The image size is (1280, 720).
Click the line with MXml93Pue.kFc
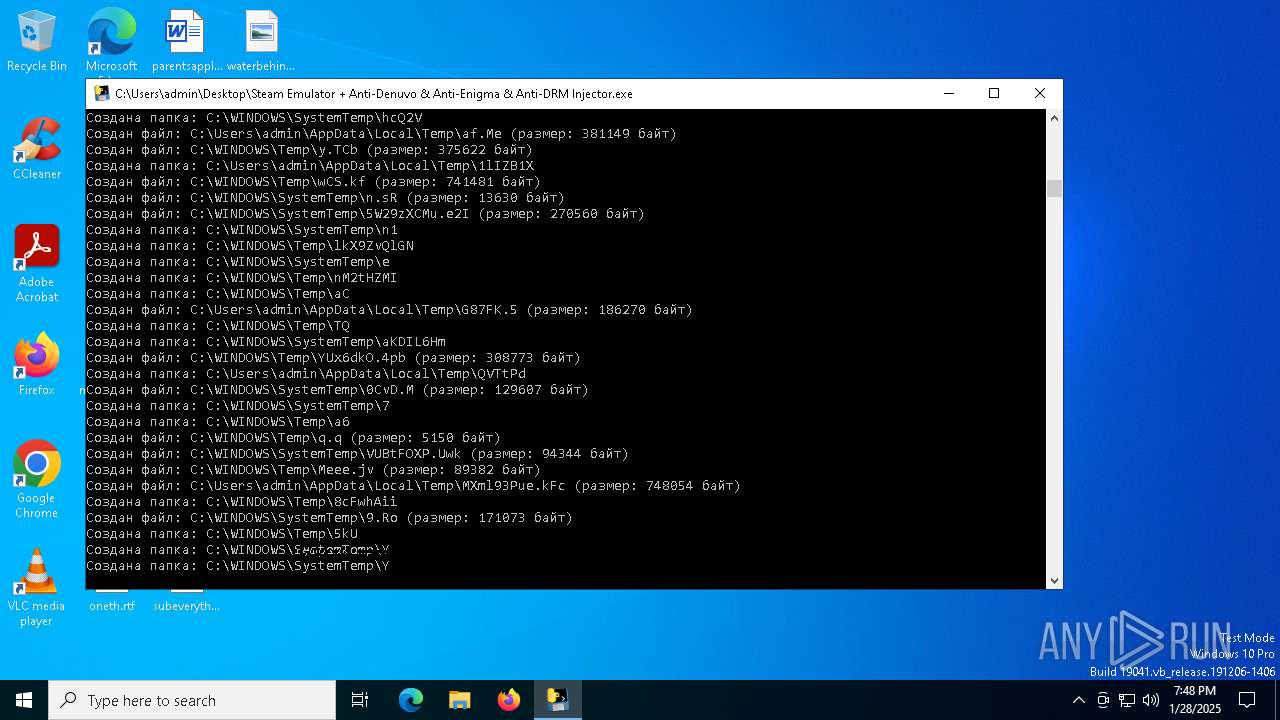click(413, 486)
